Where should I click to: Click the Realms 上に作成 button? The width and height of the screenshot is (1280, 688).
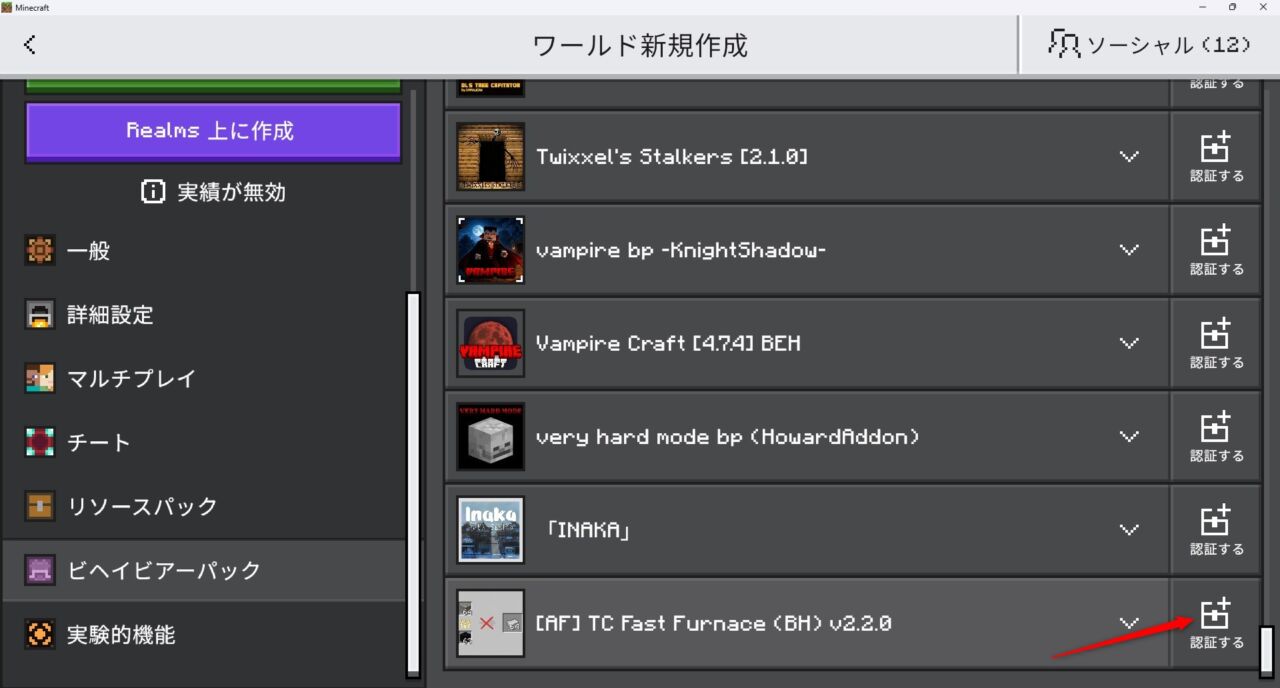(x=213, y=131)
